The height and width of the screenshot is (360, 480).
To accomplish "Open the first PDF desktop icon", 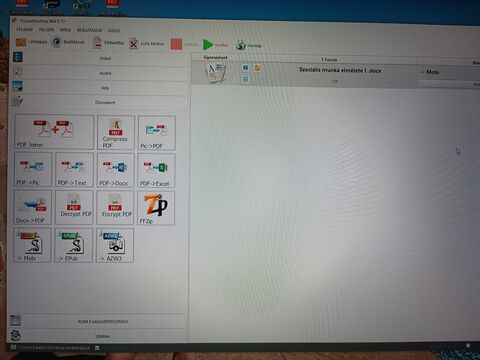I will pyautogui.click(x=22, y=7).
